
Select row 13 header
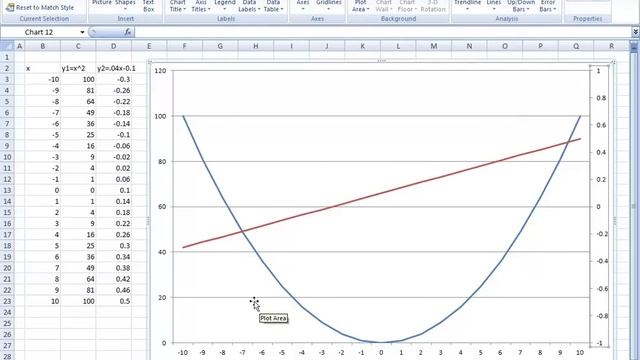pos(7,190)
